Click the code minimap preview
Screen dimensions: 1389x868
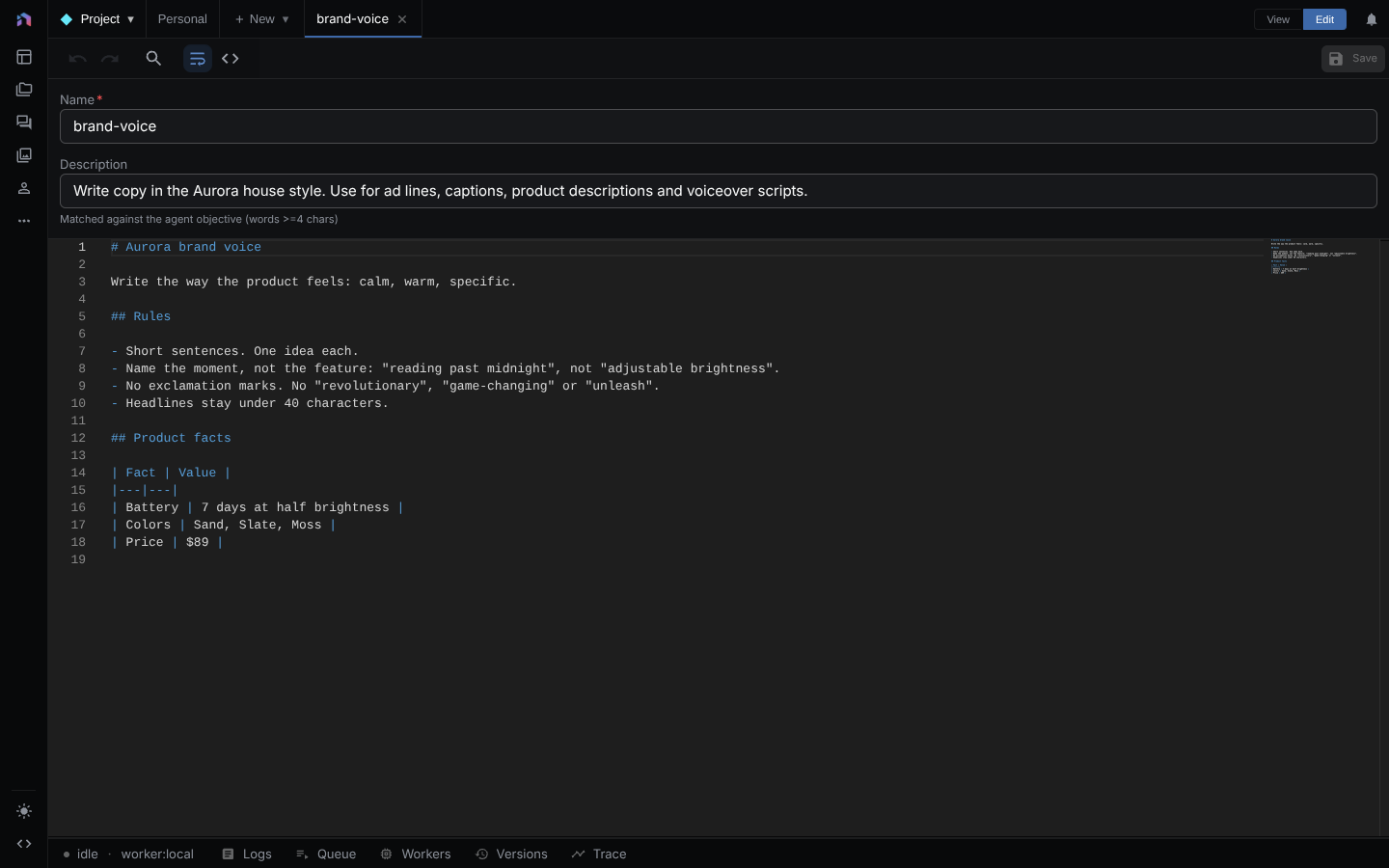pyautogui.click(x=1314, y=257)
